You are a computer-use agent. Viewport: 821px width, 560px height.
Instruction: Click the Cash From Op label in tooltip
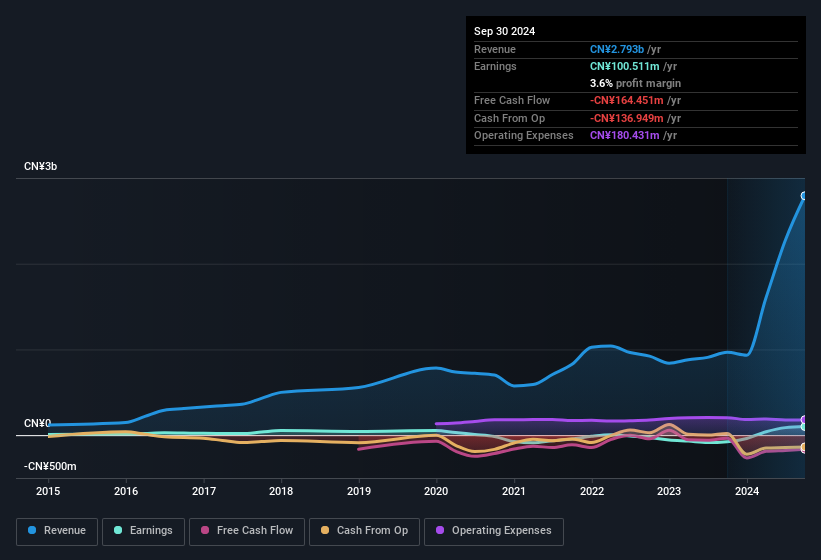(509, 118)
